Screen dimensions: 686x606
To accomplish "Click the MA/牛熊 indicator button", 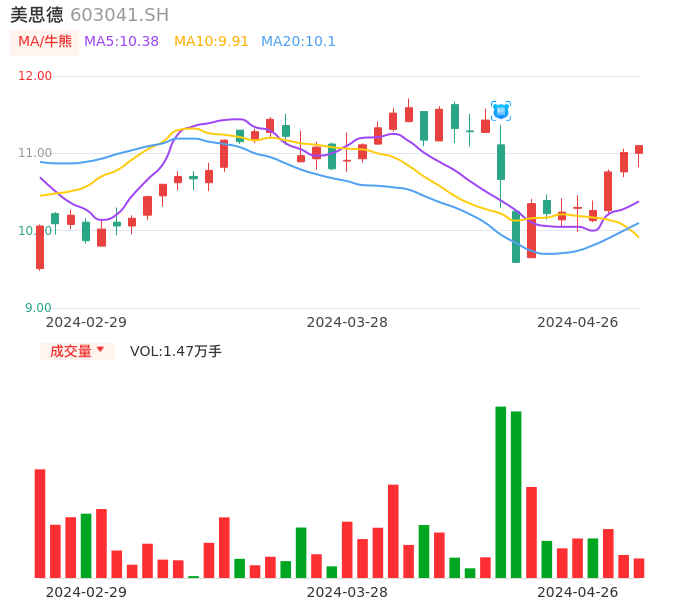I will pos(45,42).
